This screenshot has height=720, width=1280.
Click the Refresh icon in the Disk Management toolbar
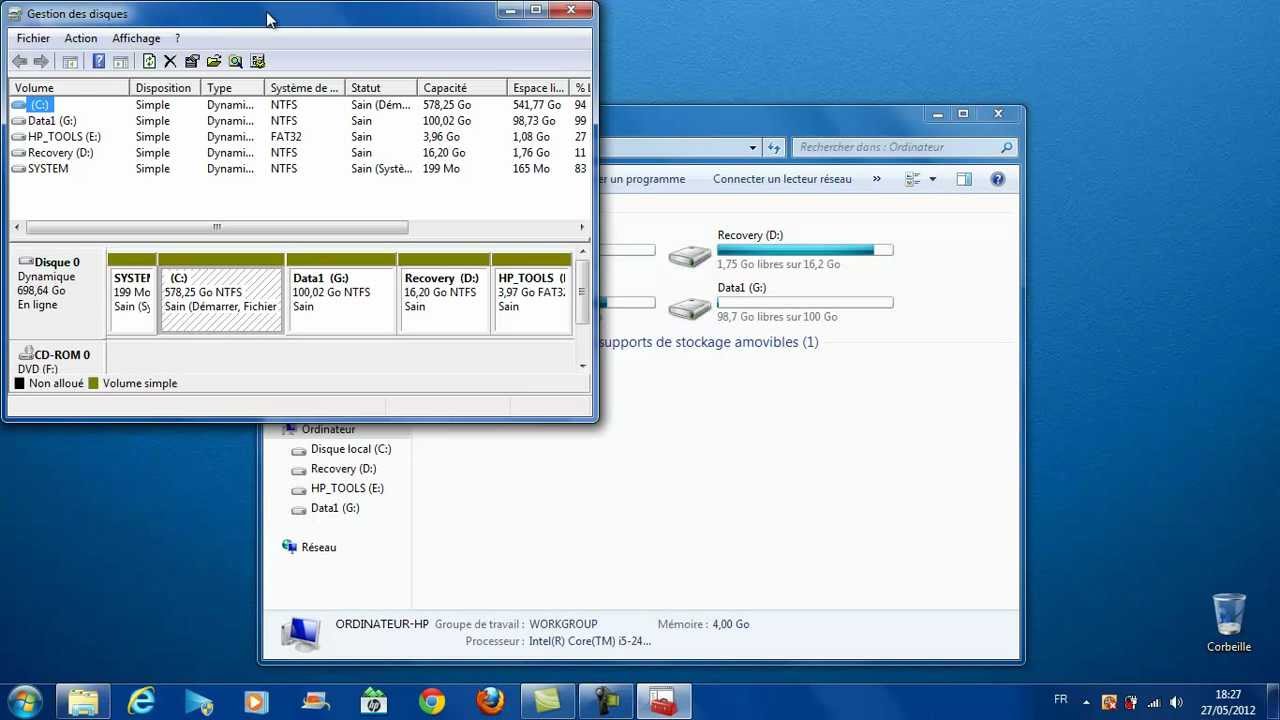pos(149,62)
